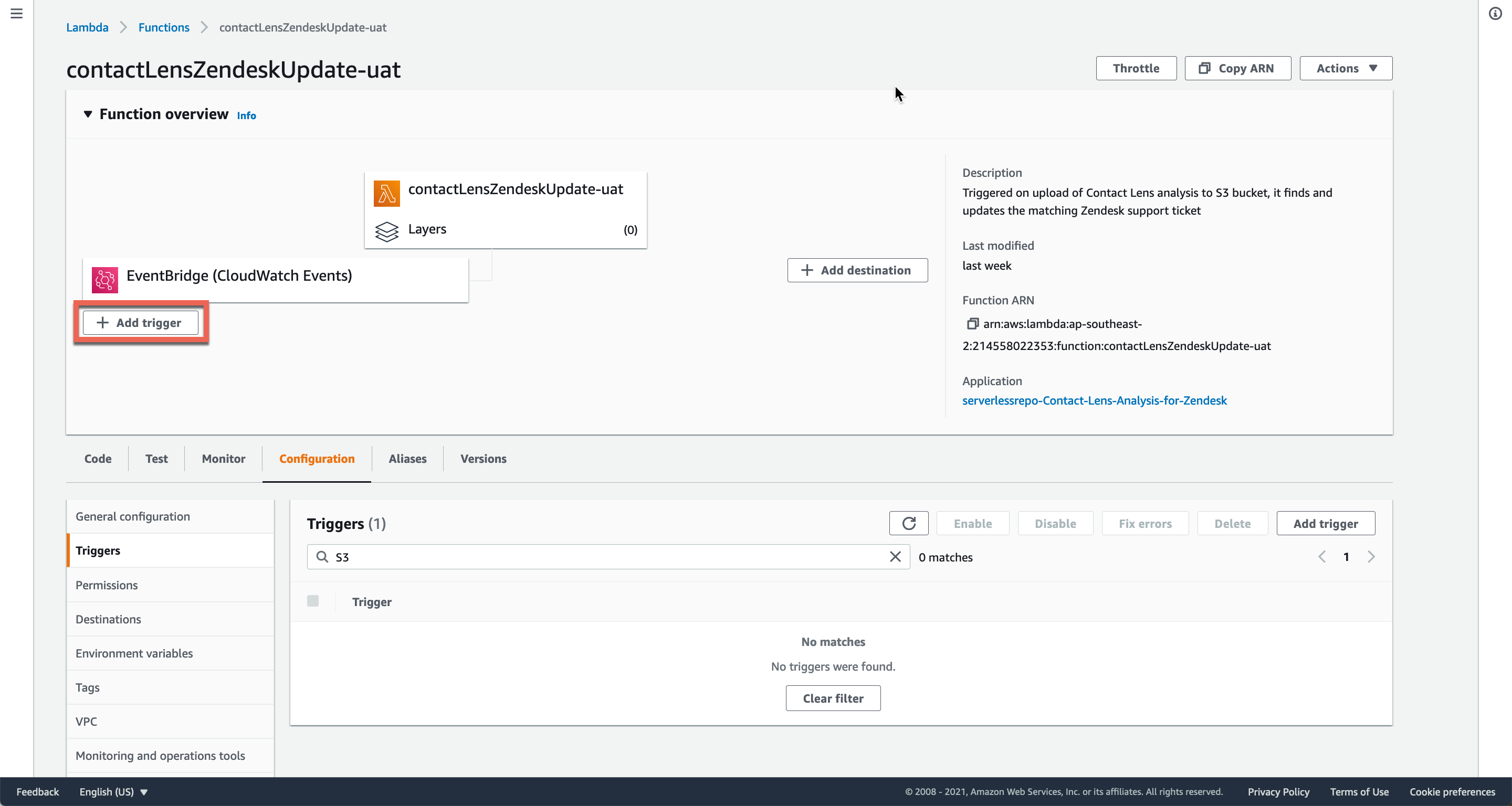Clear the S3 search text with X
This screenshot has width=1512, height=806.
click(x=895, y=557)
